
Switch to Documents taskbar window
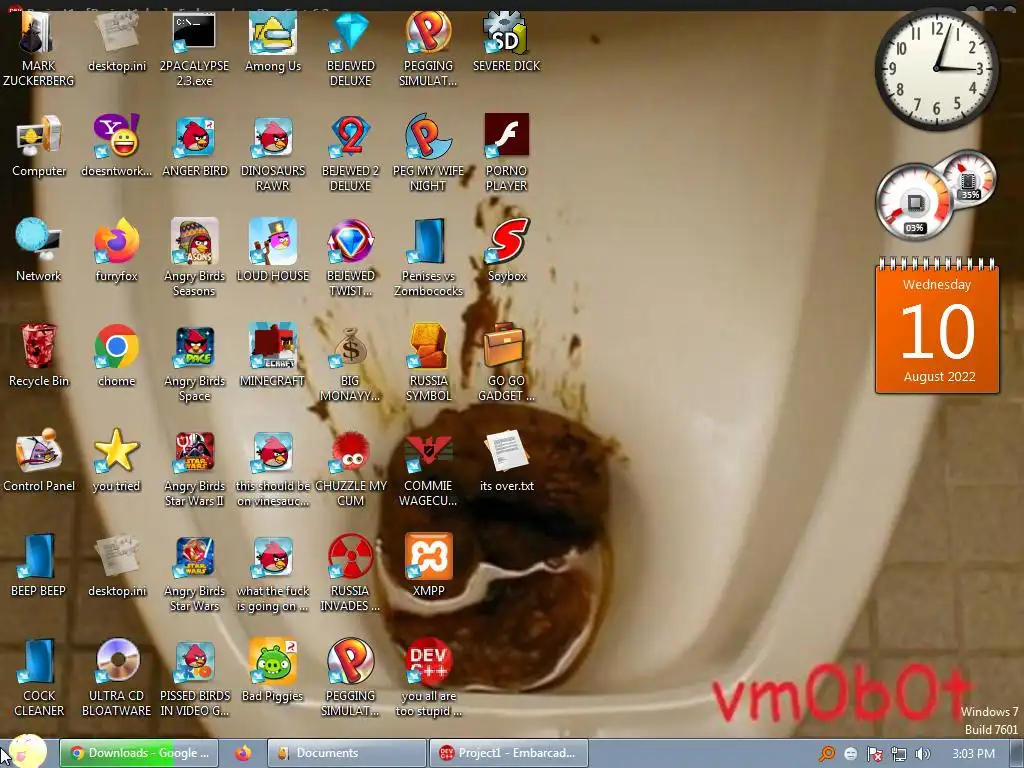tap(346, 753)
